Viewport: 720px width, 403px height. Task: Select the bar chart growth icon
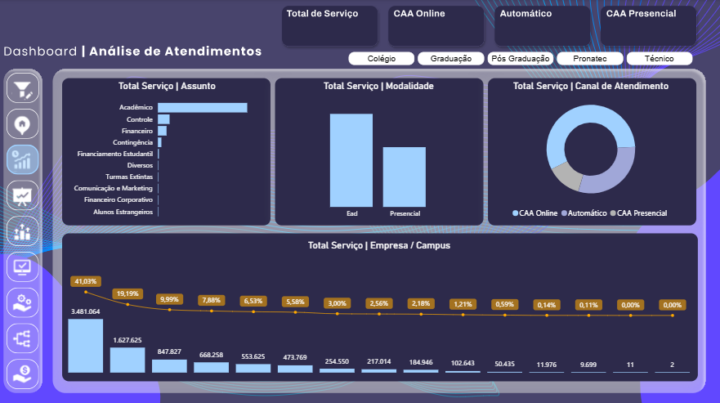pyautogui.click(x=22, y=160)
